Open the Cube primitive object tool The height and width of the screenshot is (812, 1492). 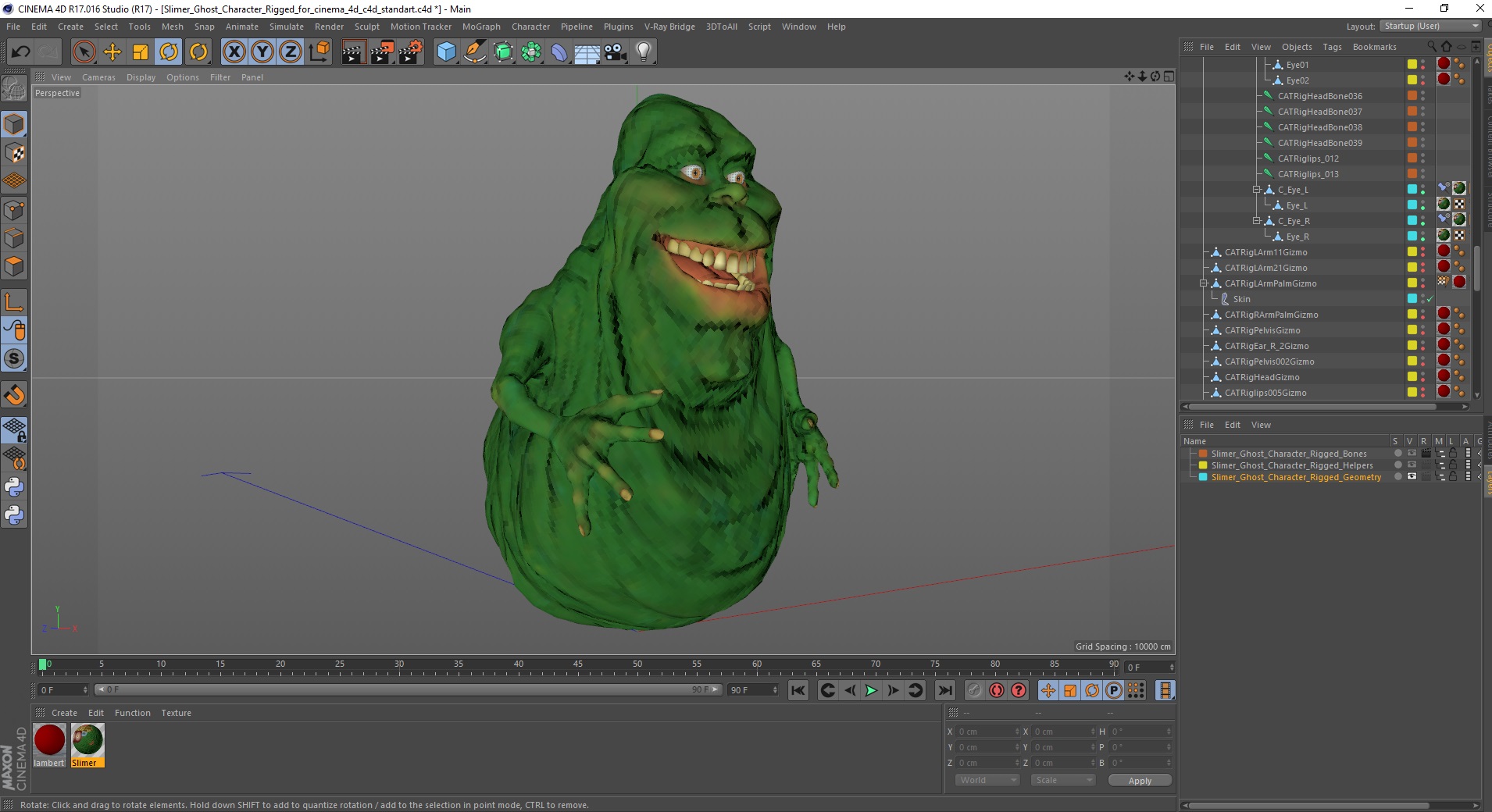click(446, 52)
